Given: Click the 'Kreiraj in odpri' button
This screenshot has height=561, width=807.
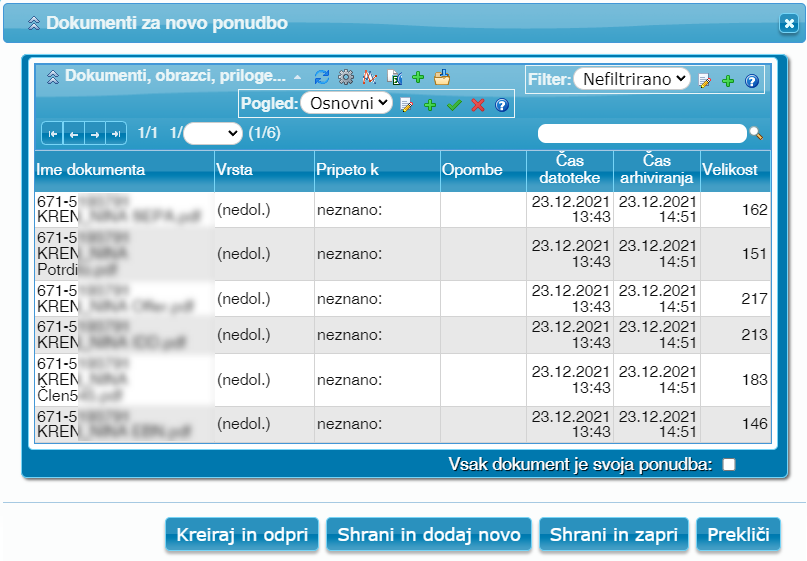Looking at the screenshot, I should tap(242, 535).
